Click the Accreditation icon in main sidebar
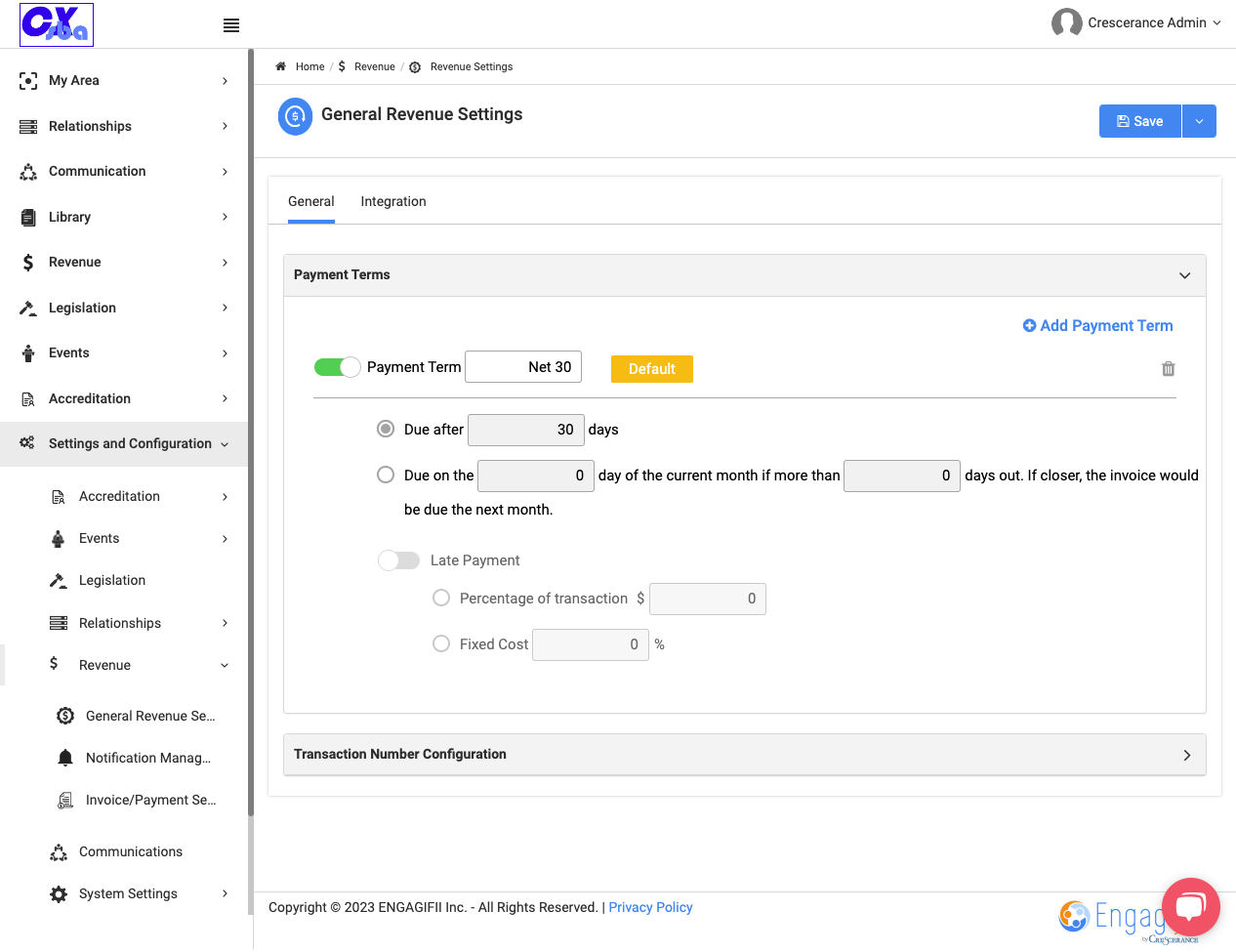This screenshot has width=1236, height=952. click(x=28, y=398)
